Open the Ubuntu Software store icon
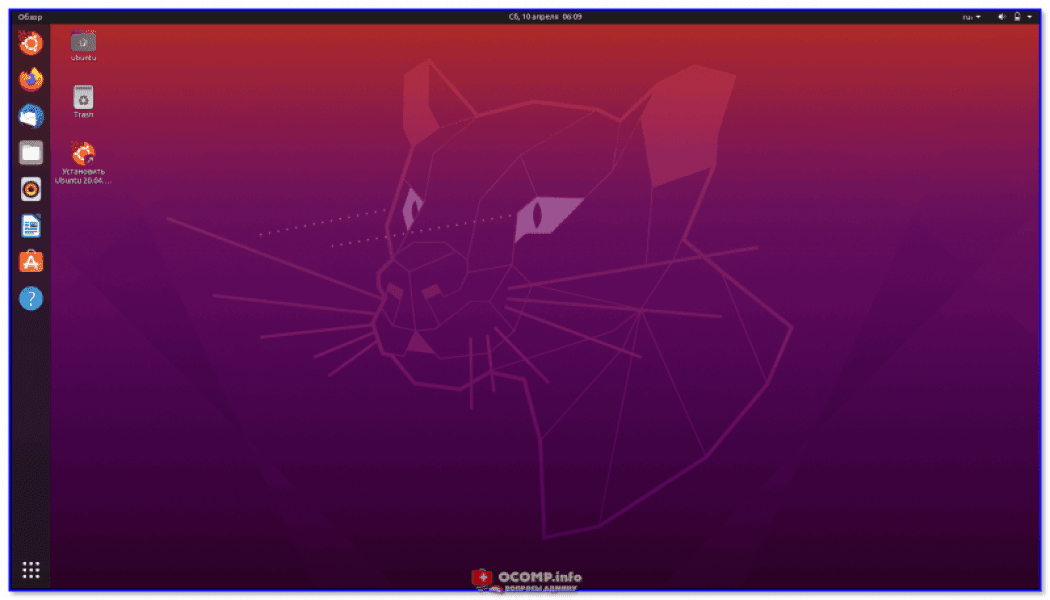Viewport: 1050px width, 600px height. (x=30, y=262)
